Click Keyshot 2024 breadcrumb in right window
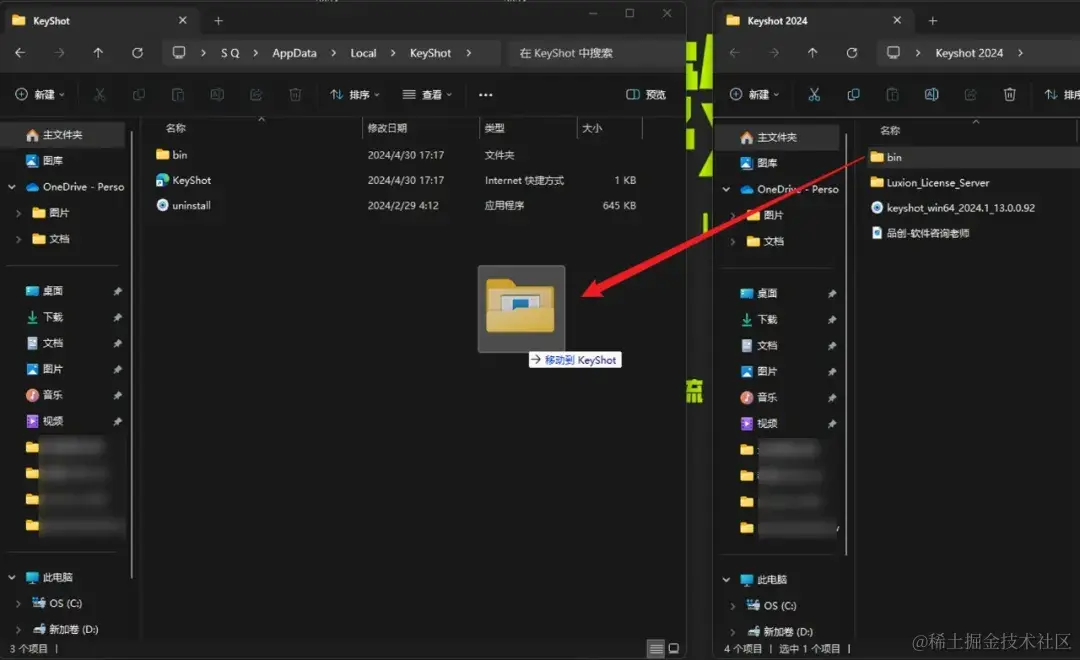 (x=968, y=53)
